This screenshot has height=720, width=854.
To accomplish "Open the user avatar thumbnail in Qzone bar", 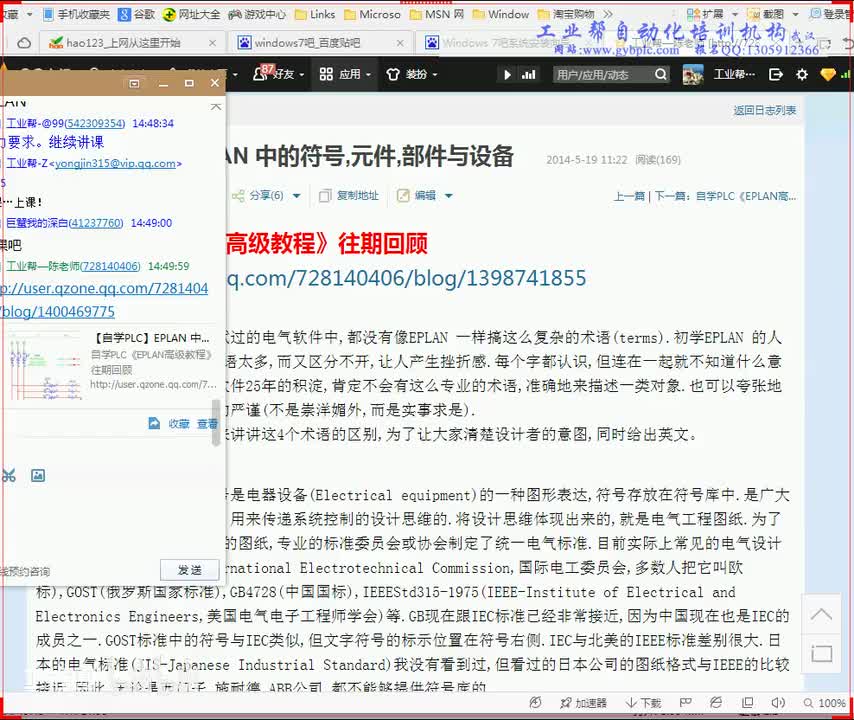I will point(693,75).
